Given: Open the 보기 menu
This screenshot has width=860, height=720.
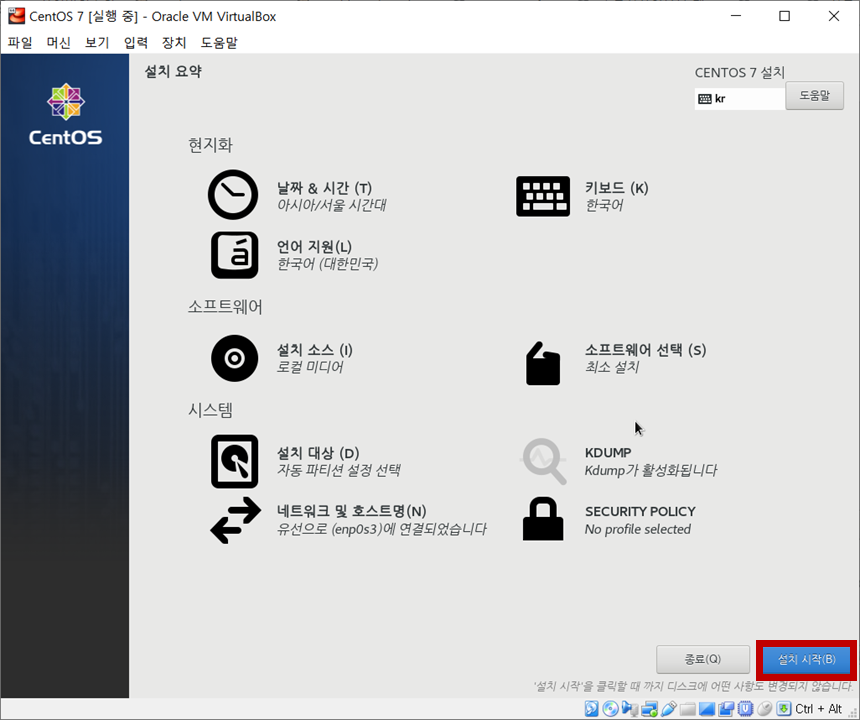Looking at the screenshot, I should (97, 43).
